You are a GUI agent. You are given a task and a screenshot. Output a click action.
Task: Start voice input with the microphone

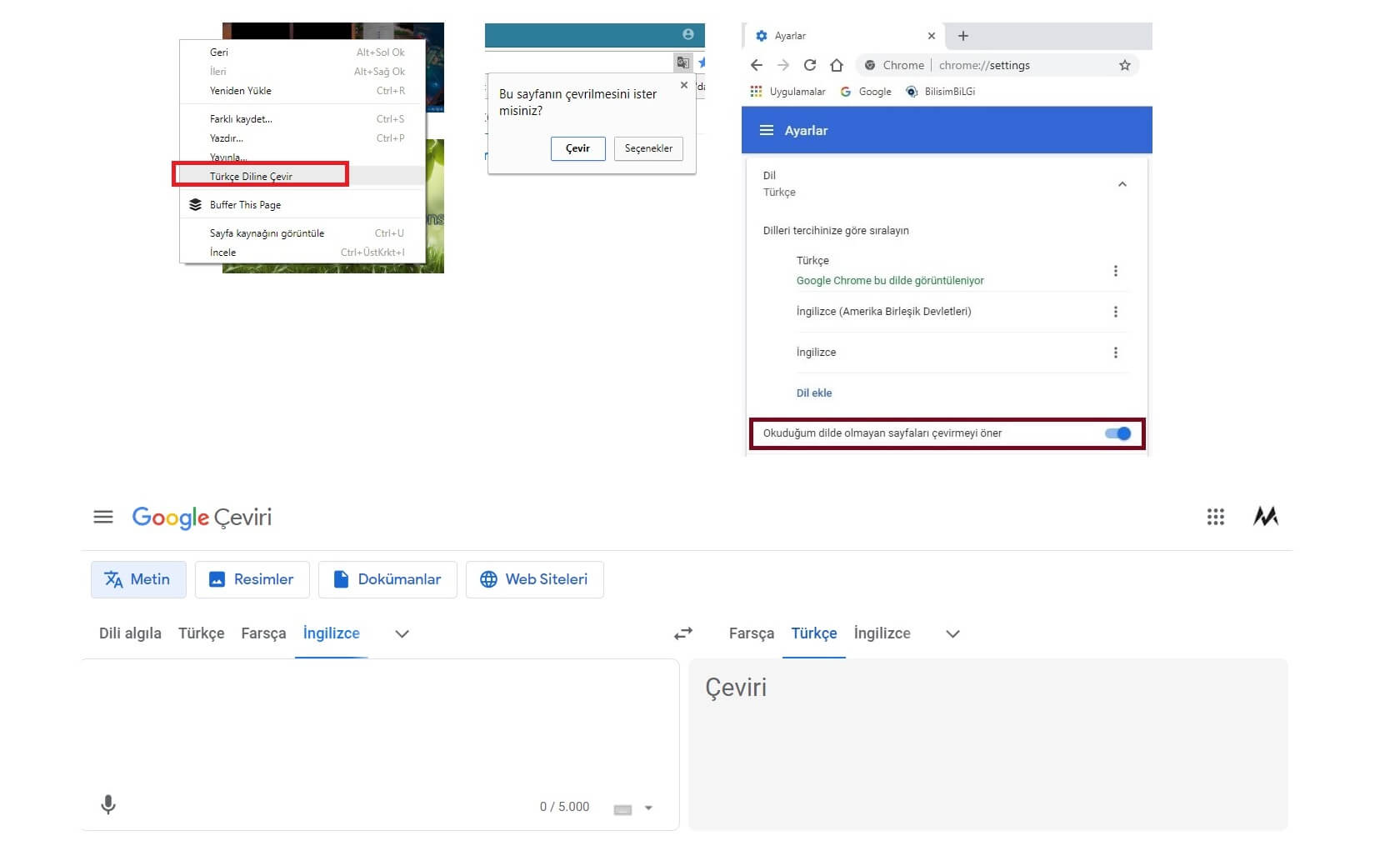pos(108,804)
